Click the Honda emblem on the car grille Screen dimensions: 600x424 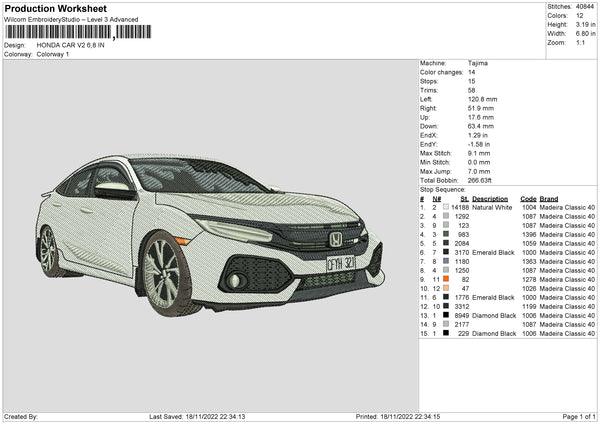(336, 239)
